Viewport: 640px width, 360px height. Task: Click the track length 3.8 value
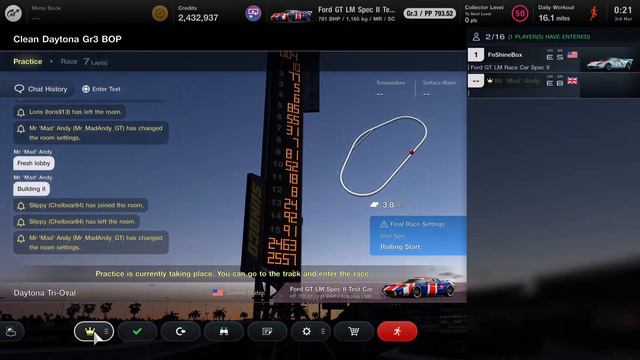coord(388,205)
